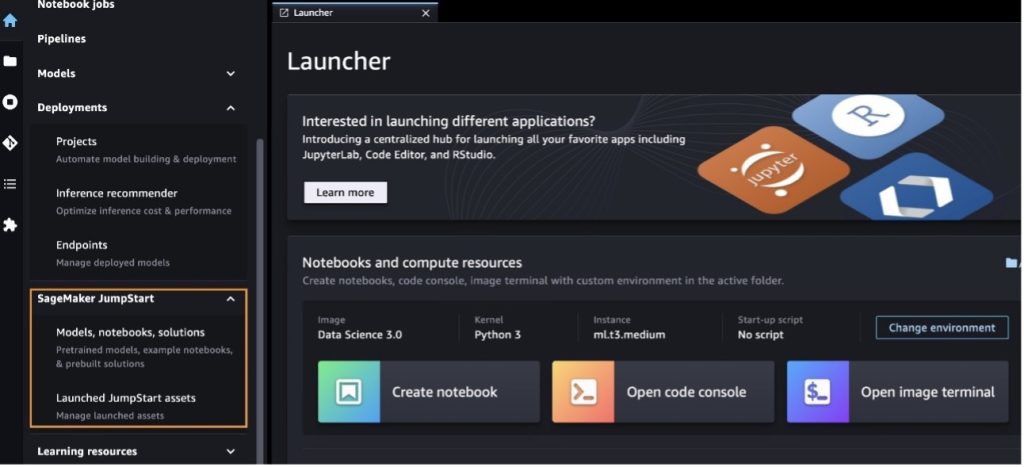Viewport: 1024px width, 467px height.
Task: Click the Learn more button
Action: (x=345, y=193)
